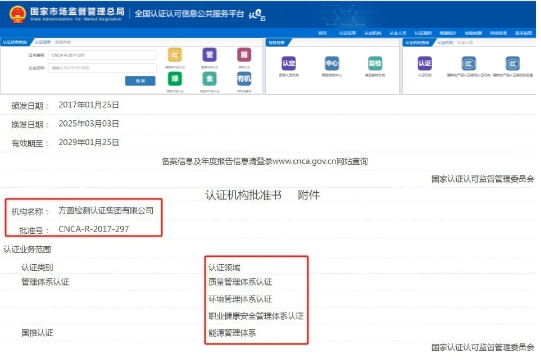This screenshot has width=541, height=361.
Task: Select the 环境管理体系认证 row
Action: 240,299
